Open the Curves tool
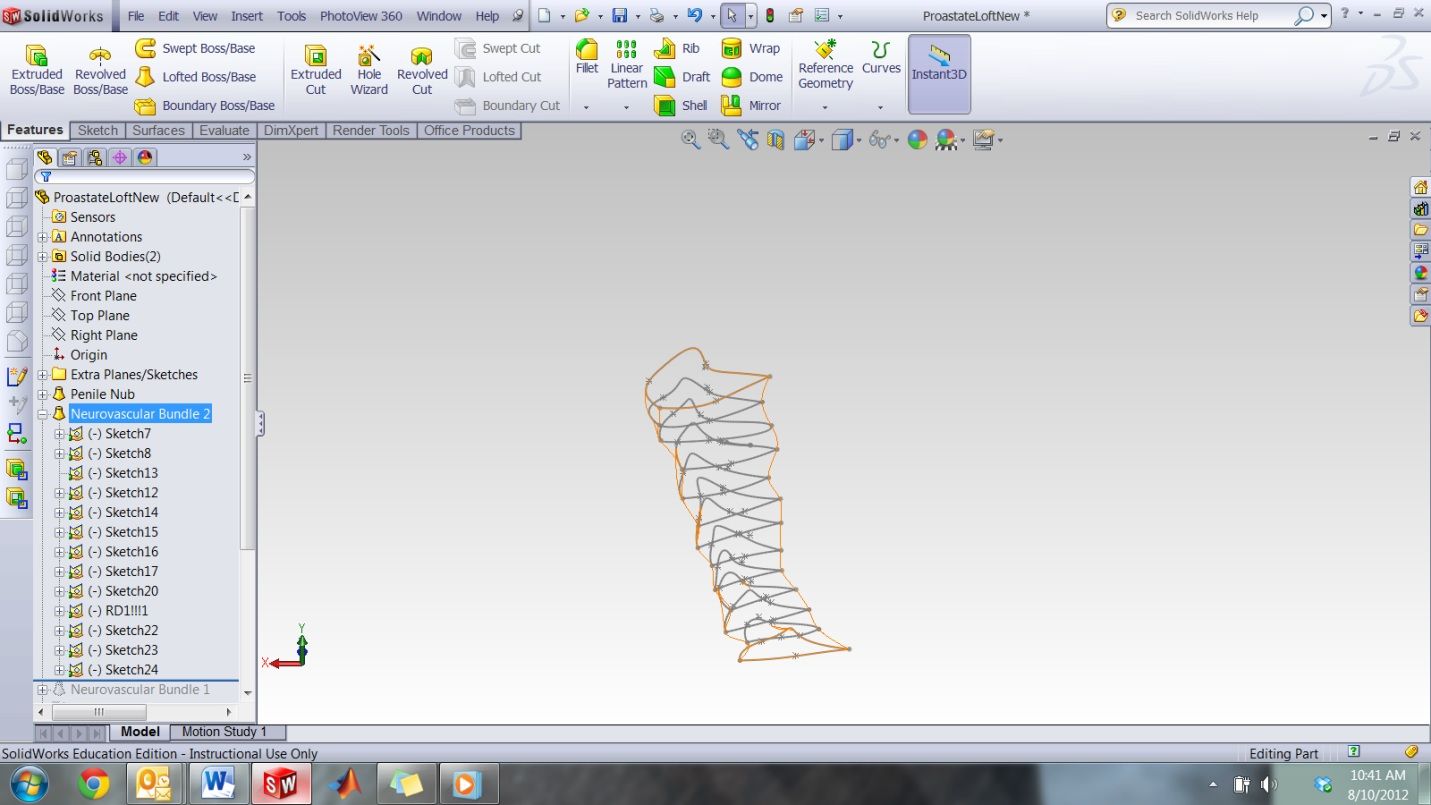 (x=881, y=58)
